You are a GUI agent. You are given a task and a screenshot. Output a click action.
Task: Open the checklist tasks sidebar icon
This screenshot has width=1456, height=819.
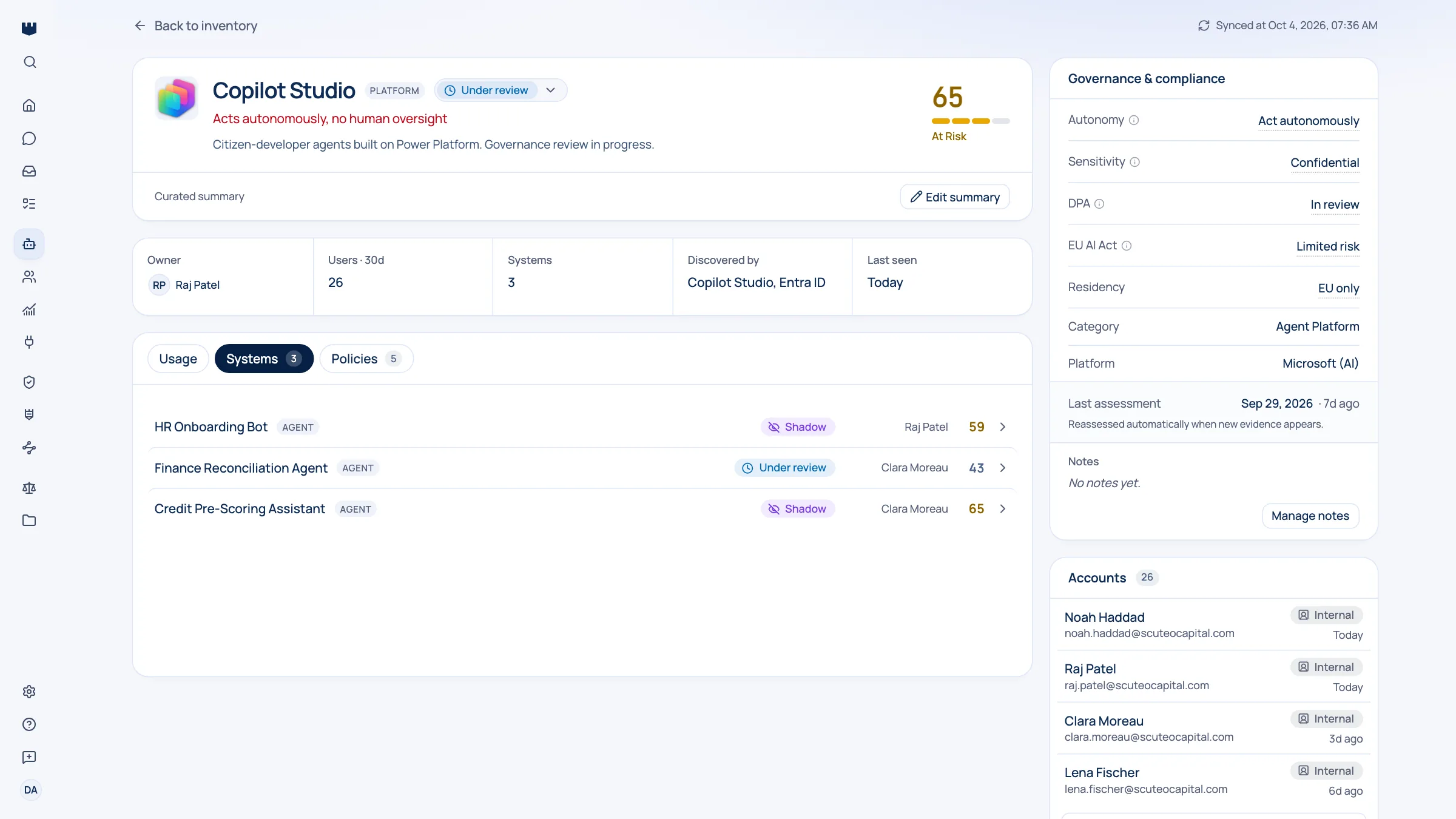29,204
